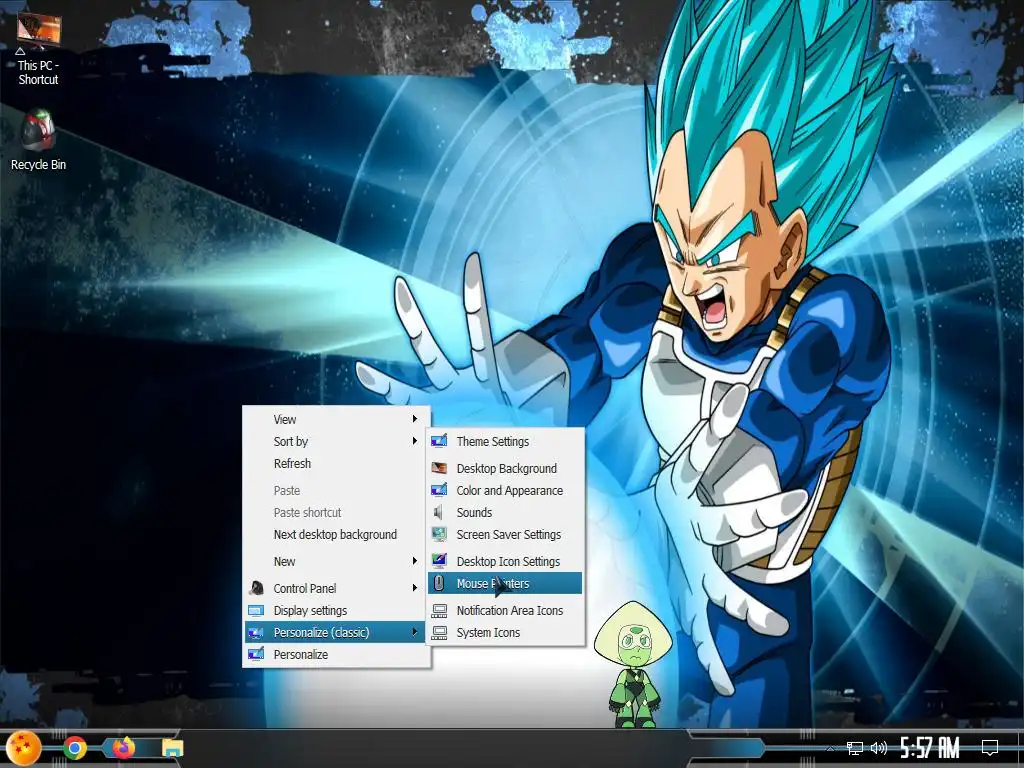Expand the Control Panel submenu arrow

415,588
